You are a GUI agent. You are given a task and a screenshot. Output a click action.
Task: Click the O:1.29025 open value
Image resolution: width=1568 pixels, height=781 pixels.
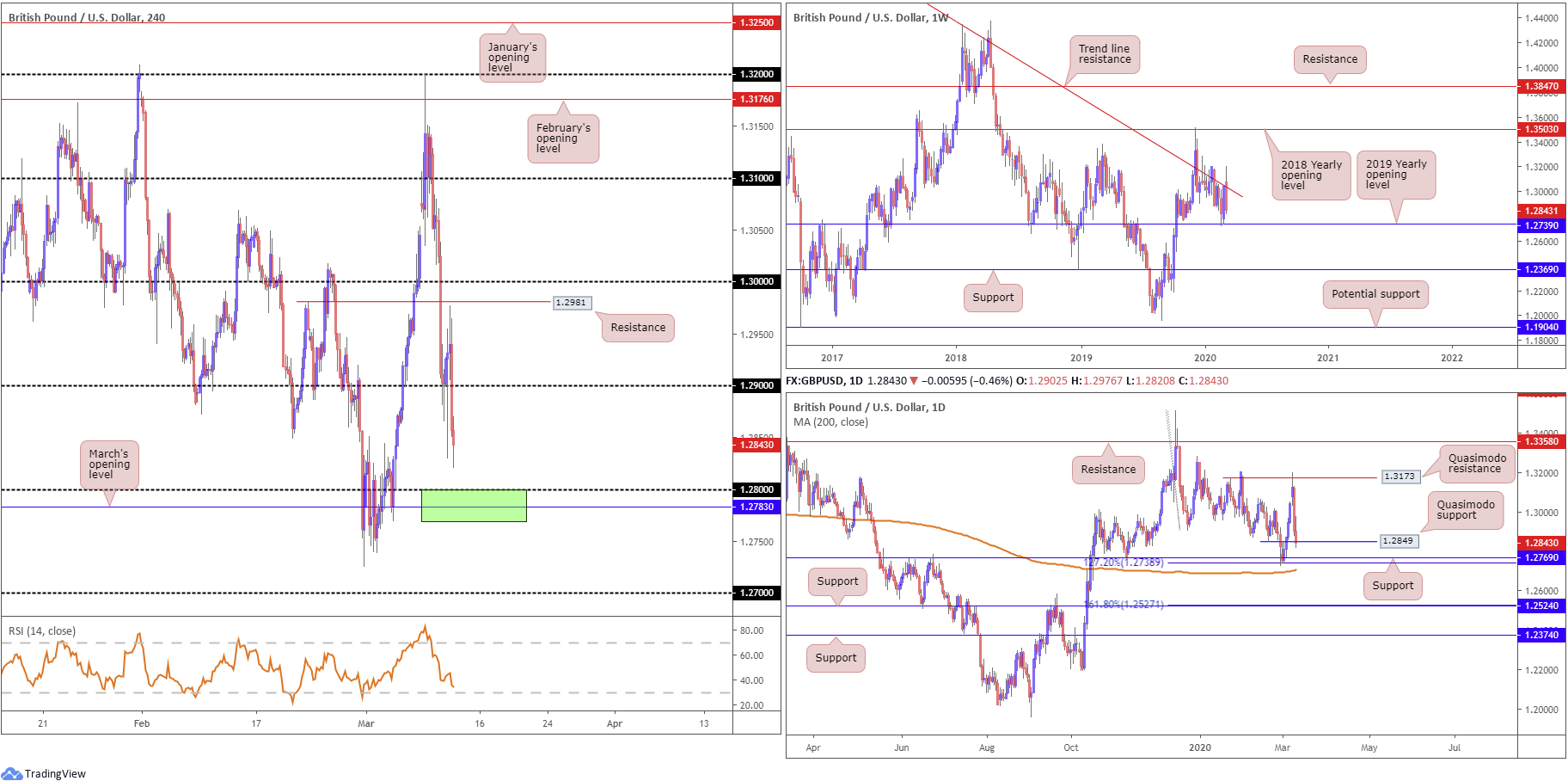[1042, 381]
